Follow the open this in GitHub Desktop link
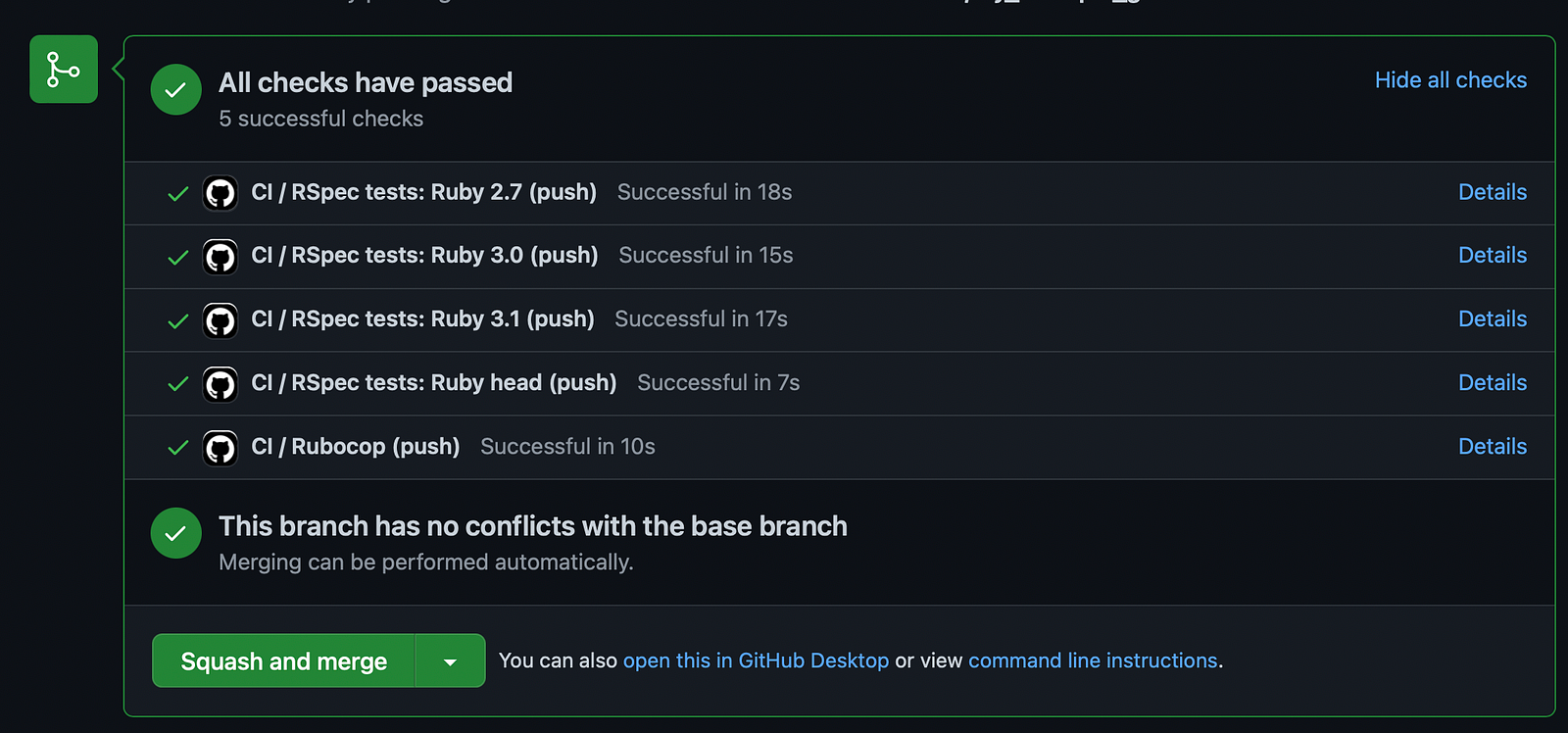The width and height of the screenshot is (1568, 733). 756,660
